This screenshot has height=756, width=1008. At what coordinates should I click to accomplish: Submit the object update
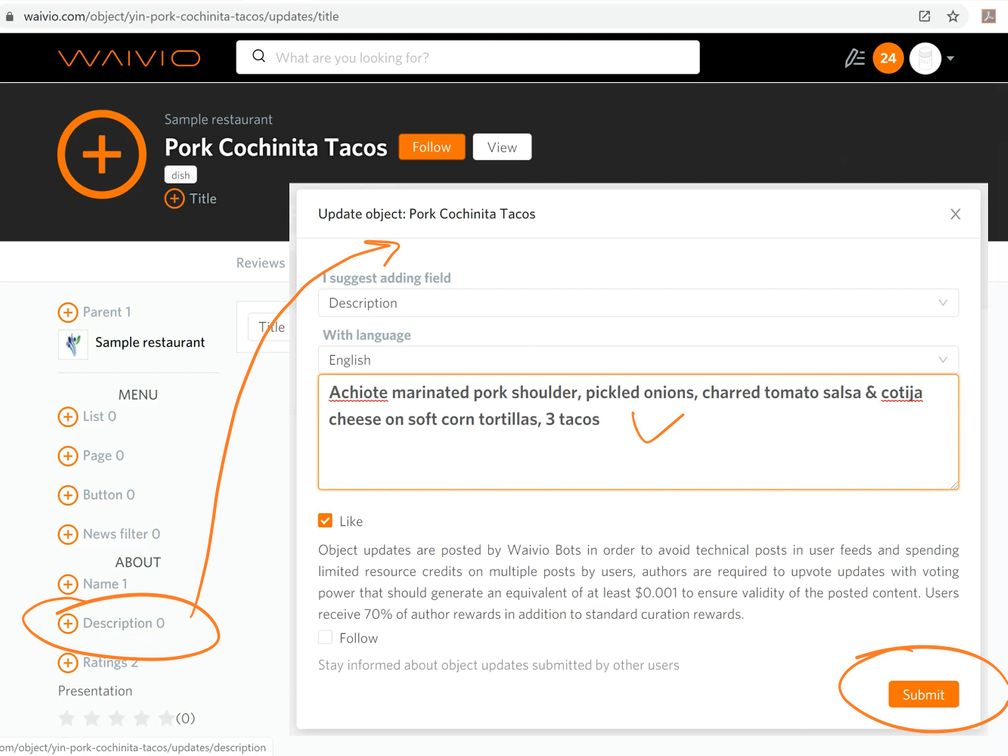click(x=922, y=695)
